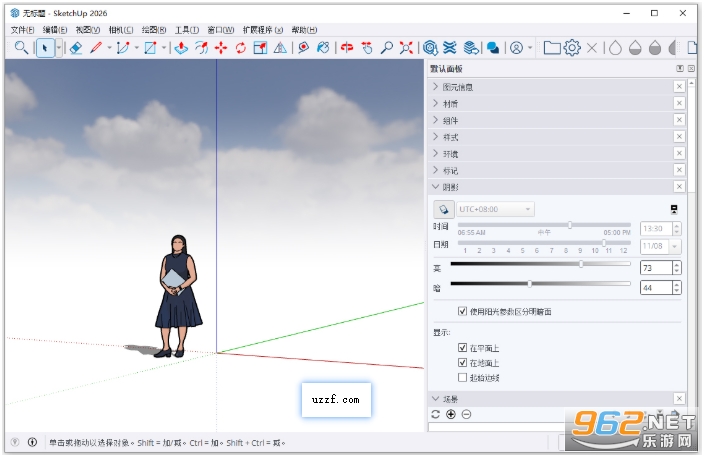Select the Zoom magnifier tool
This screenshot has width=704, height=457.
[387, 48]
